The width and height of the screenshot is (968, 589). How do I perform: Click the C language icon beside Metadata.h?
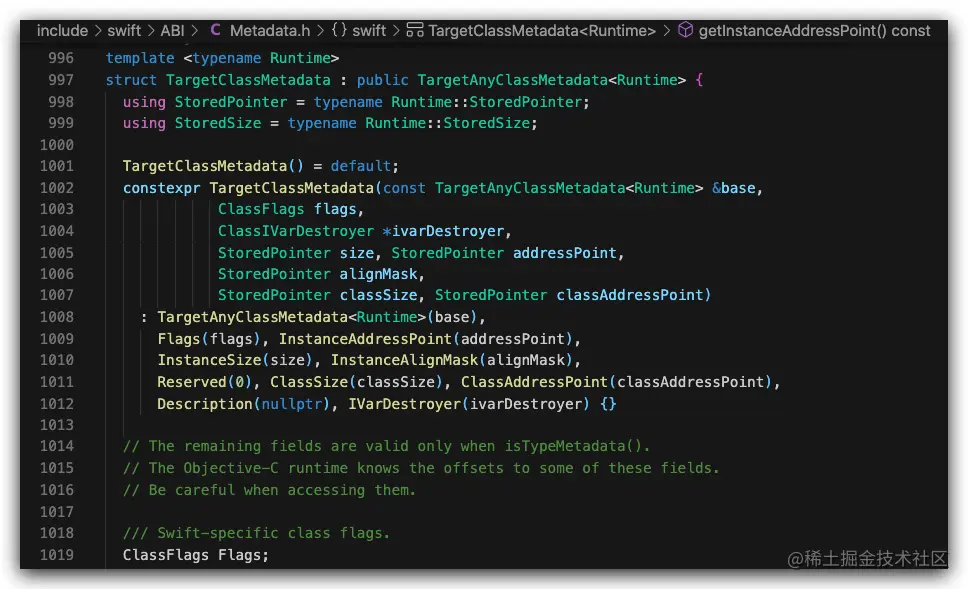(x=215, y=30)
